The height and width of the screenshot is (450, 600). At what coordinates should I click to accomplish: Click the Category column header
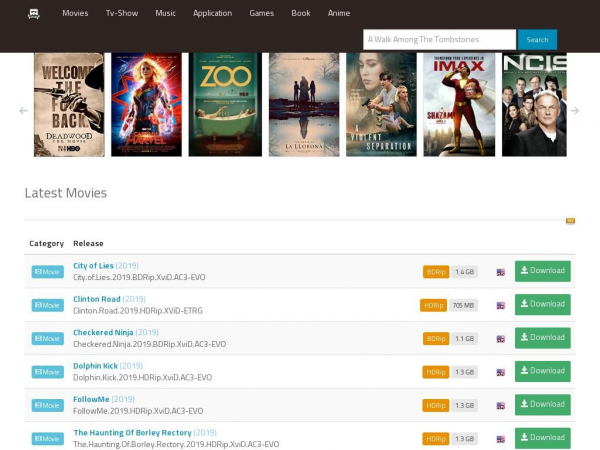click(47, 243)
